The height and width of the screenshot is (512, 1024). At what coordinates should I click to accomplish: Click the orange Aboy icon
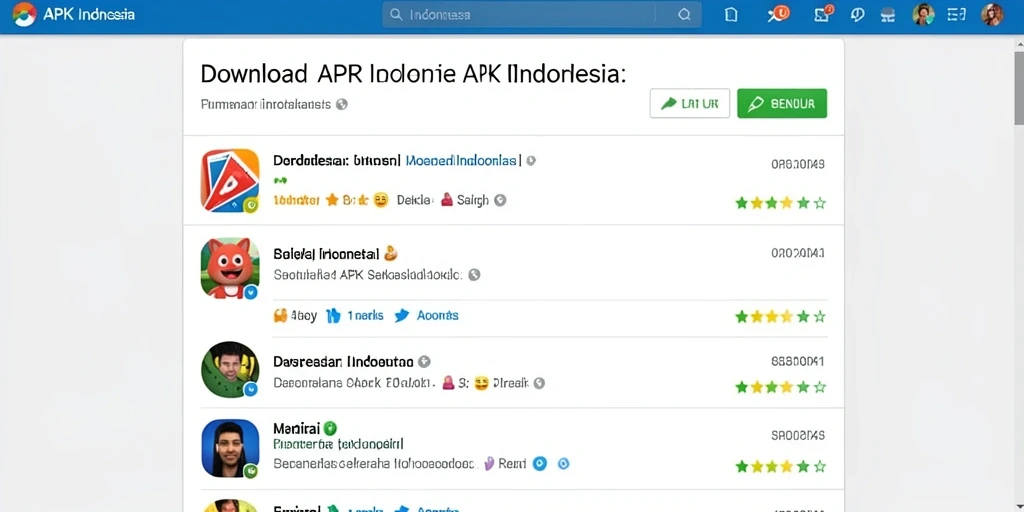tap(281, 315)
